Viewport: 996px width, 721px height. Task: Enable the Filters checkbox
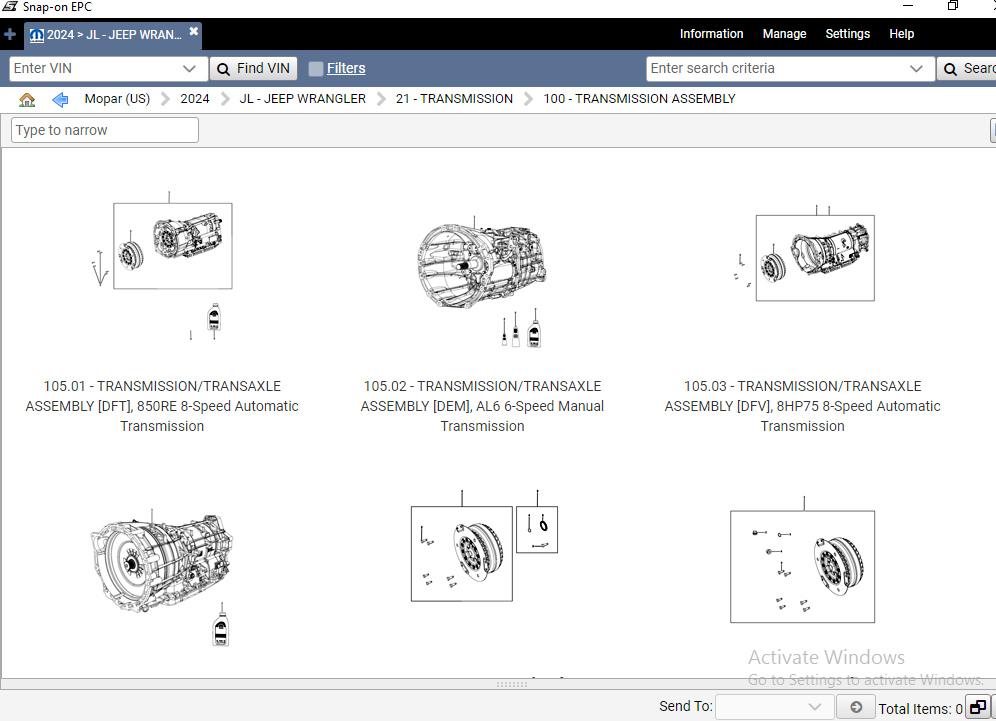point(313,68)
